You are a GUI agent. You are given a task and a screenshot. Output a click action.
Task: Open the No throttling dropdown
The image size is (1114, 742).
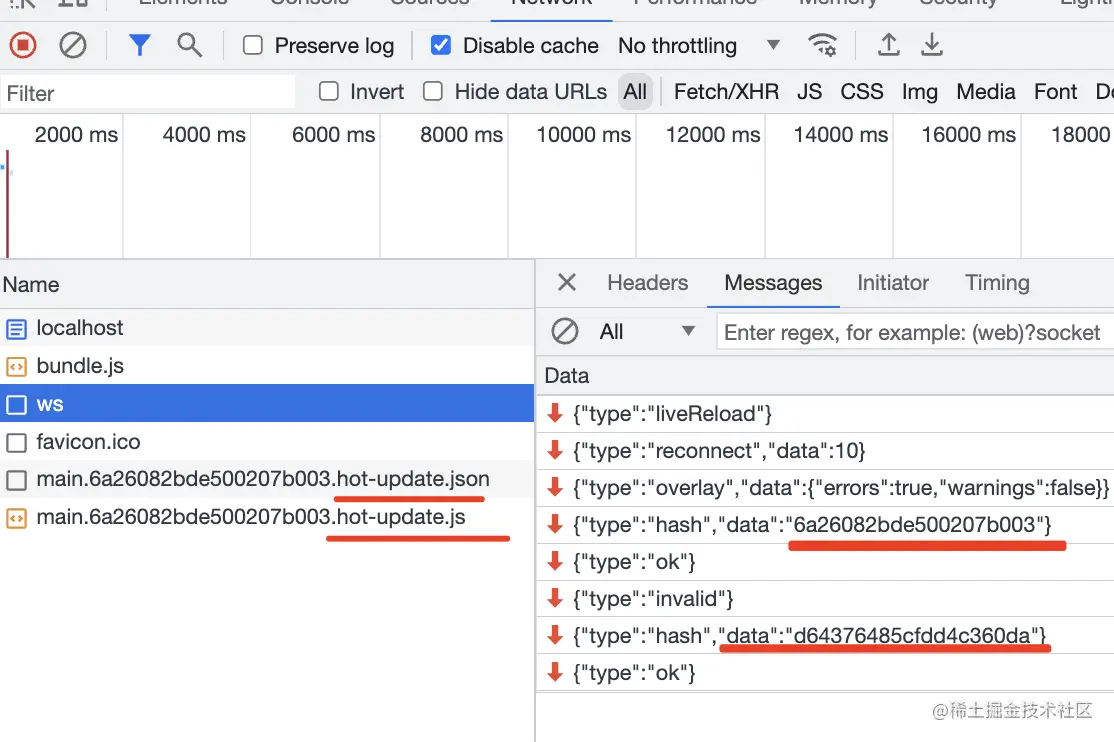pyautogui.click(x=699, y=45)
